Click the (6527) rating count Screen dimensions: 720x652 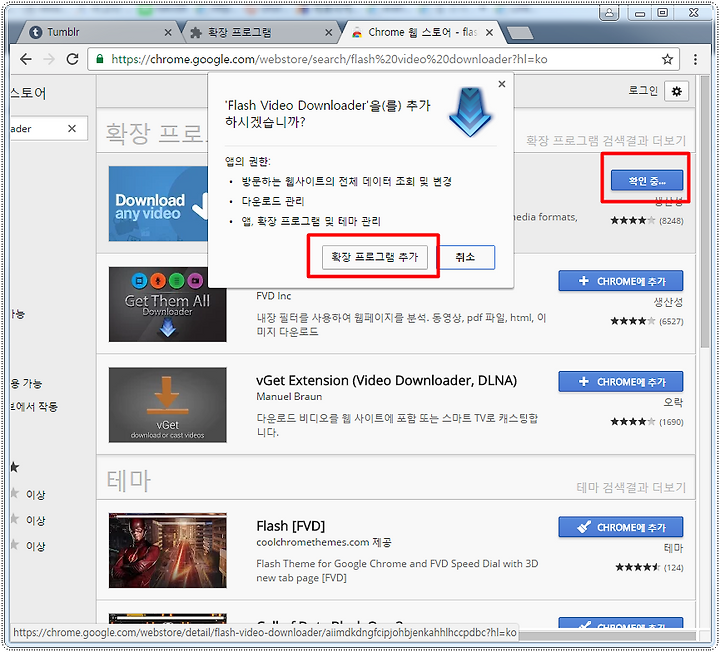click(671, 321)
